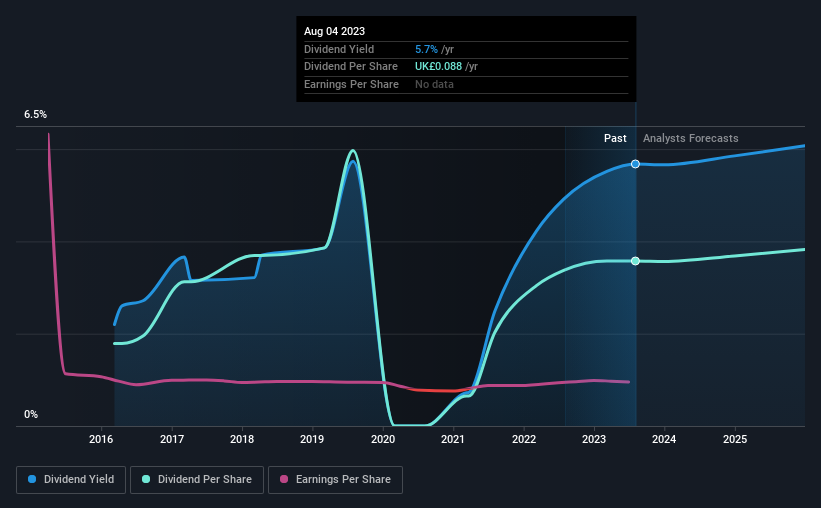Select the teal Dividend Per Share data point marker
821x508 pixels.
pos(635,261)
